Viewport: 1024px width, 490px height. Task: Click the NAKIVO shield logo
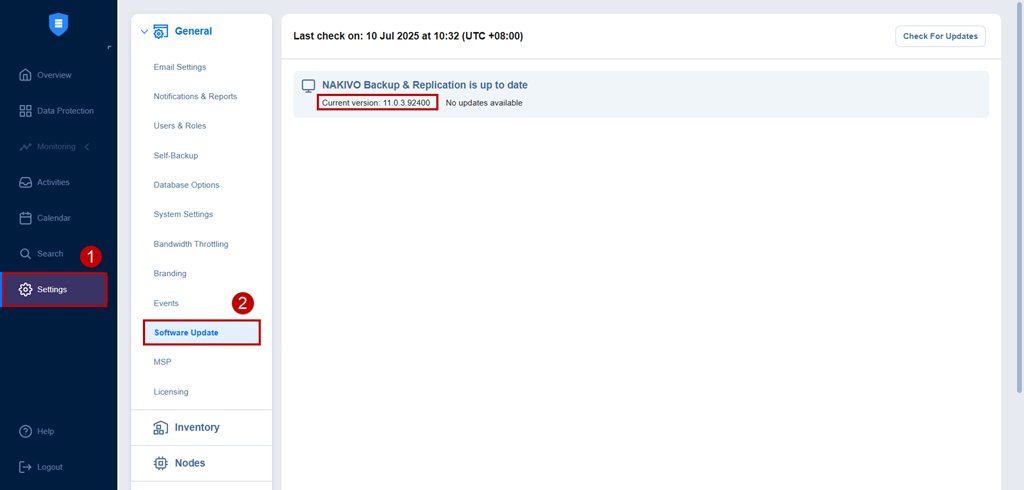coord(58,24)
